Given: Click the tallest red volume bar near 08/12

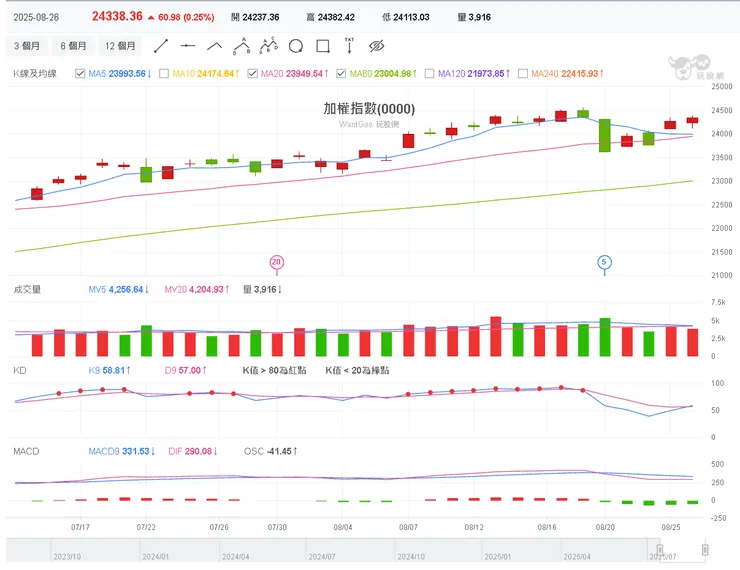Looking at the screenshot, I should [x=496, y=336].
